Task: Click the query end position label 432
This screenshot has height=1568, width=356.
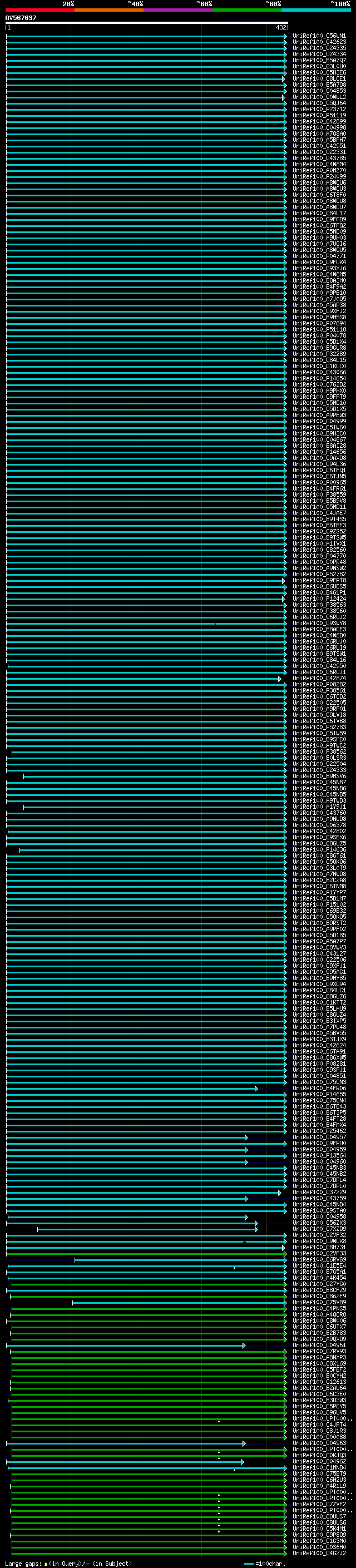Action: tap(280, 27)
